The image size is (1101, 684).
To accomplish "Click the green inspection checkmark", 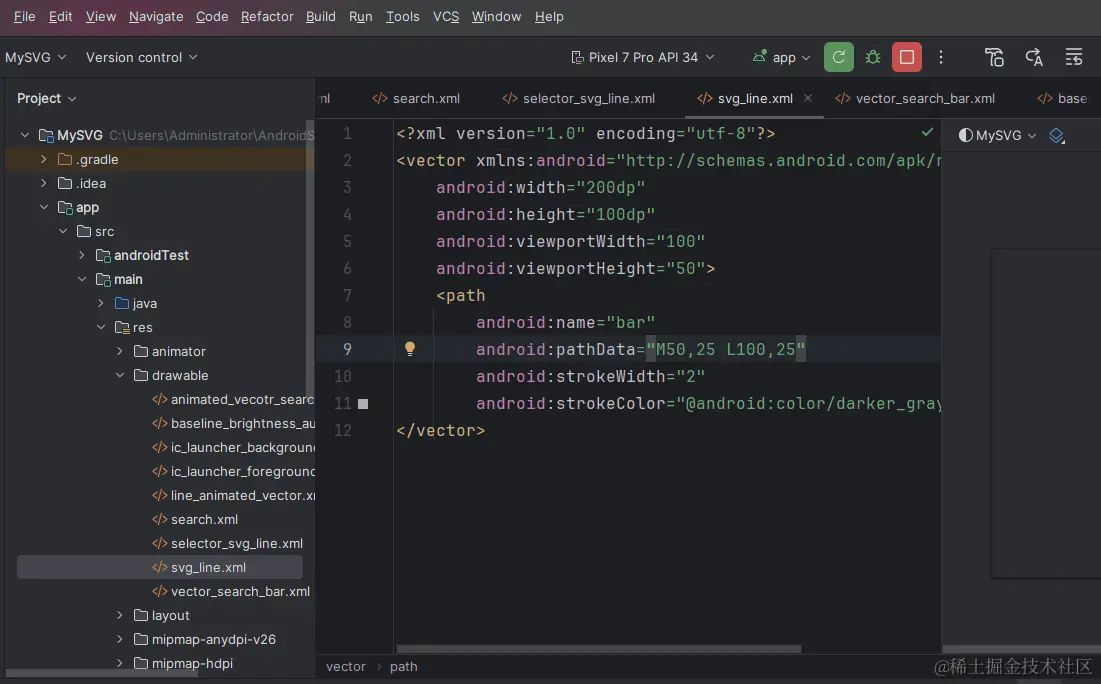I will (x=928, y=132).
